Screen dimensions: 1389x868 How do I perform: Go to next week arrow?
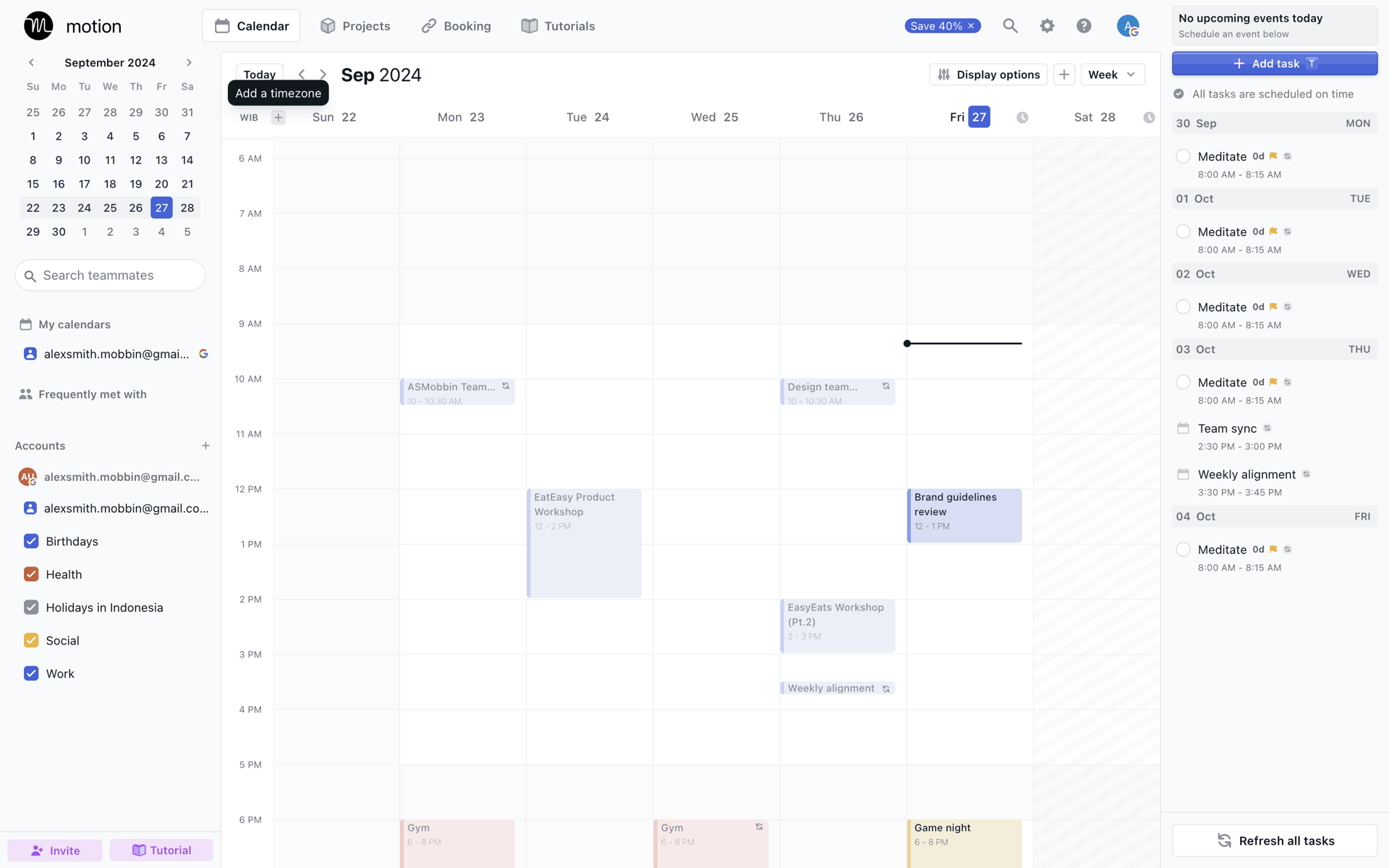323,75
